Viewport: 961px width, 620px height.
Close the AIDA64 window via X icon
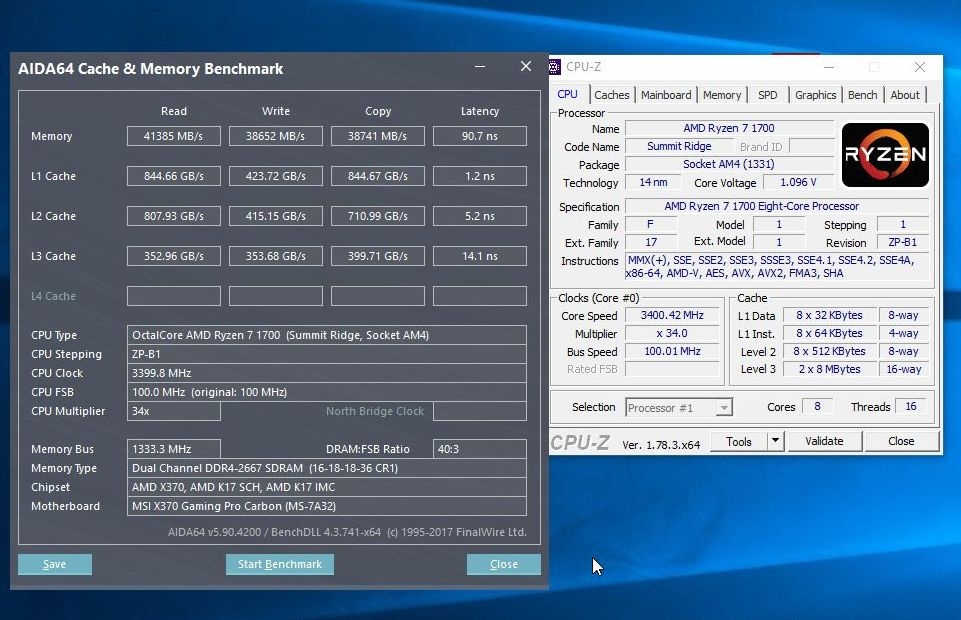(526, 66)
